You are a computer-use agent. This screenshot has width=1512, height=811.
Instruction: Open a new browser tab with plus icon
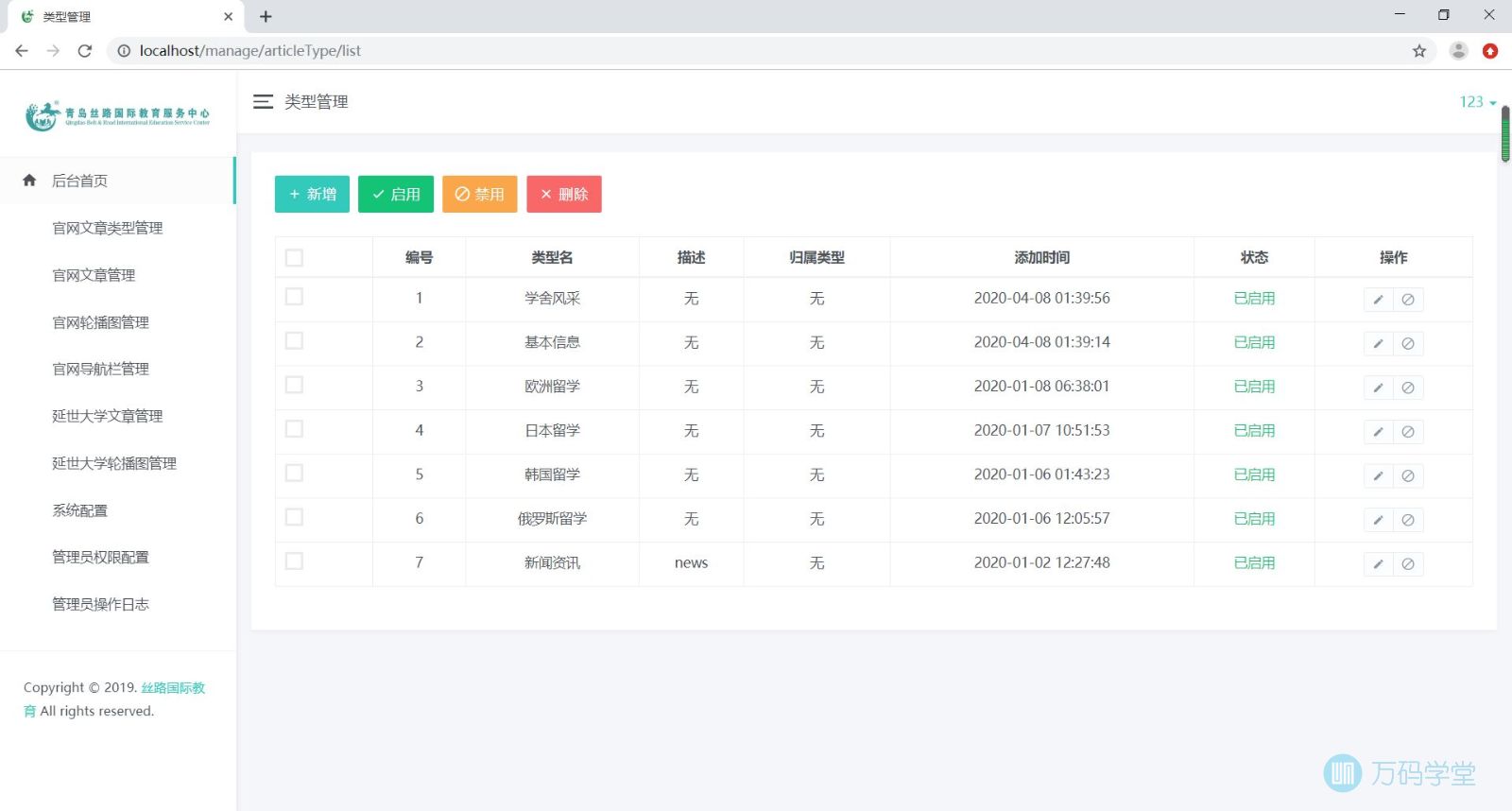(x=266, y=16)
